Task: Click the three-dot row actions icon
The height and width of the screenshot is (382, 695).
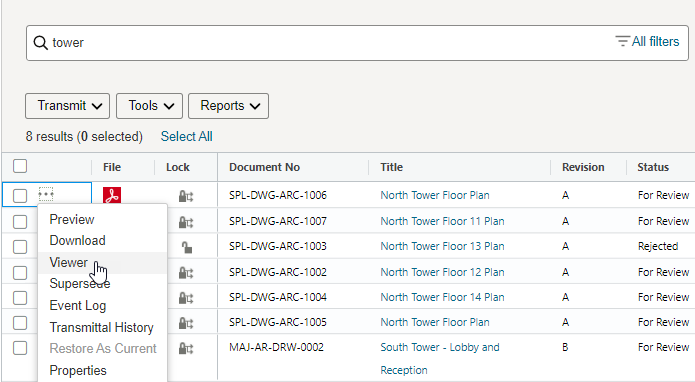Action: pyautogui.click(x=46, y=194)
